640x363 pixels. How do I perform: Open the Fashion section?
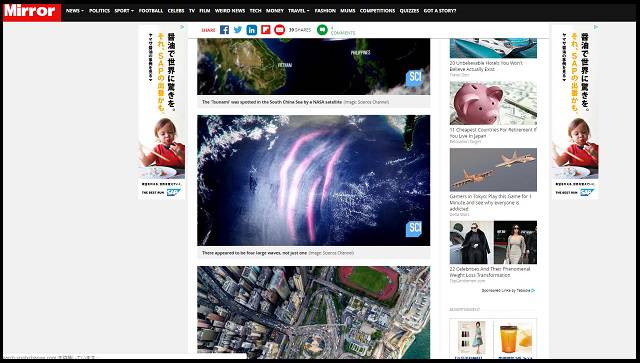(325, 11)
